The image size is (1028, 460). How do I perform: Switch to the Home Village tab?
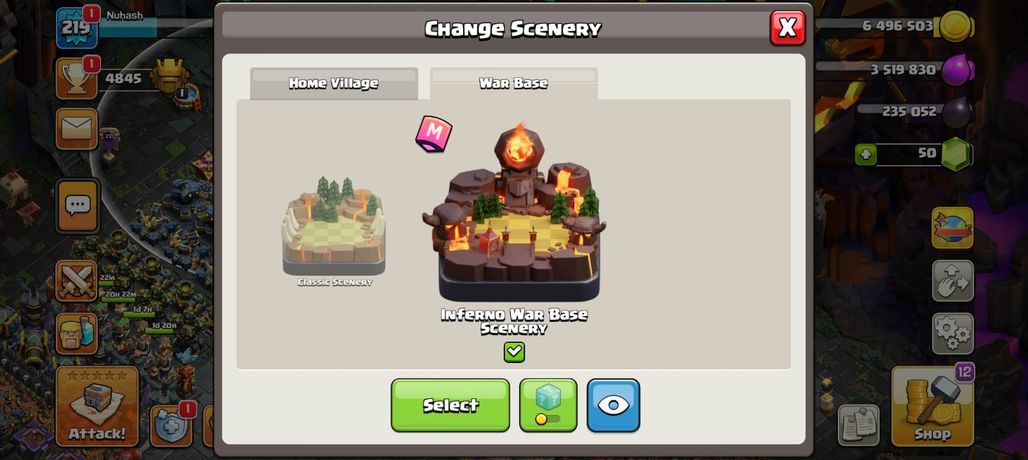(x=334, y=83)
